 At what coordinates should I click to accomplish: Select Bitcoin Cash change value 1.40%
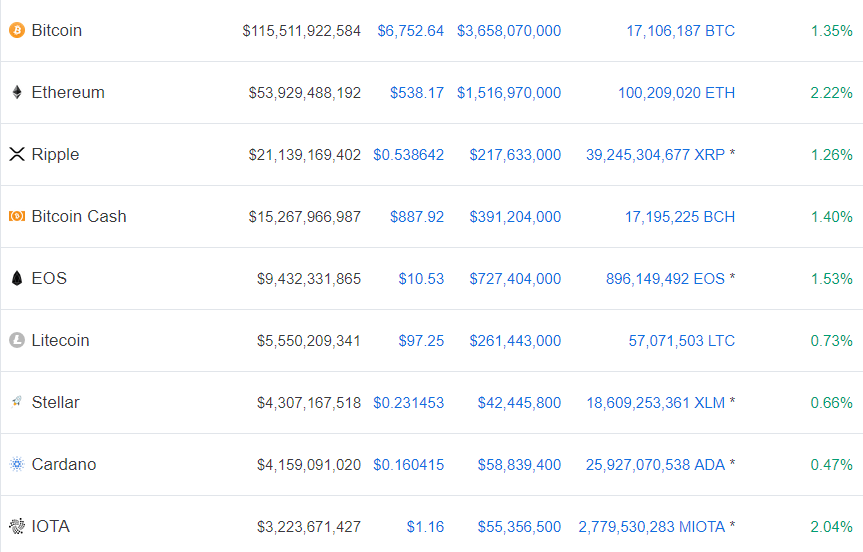coord(832,217)
